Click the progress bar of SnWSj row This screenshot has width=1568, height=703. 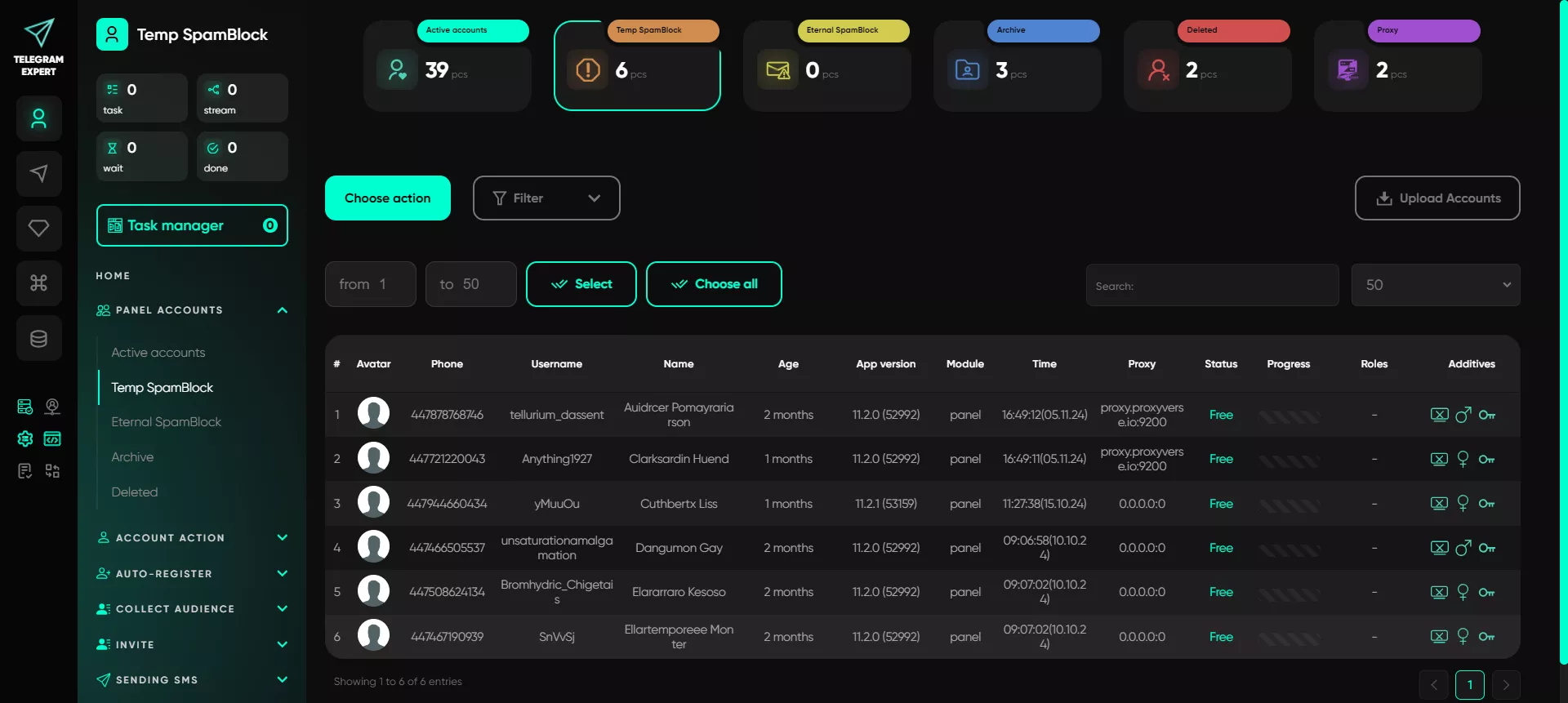(1289, 638)
